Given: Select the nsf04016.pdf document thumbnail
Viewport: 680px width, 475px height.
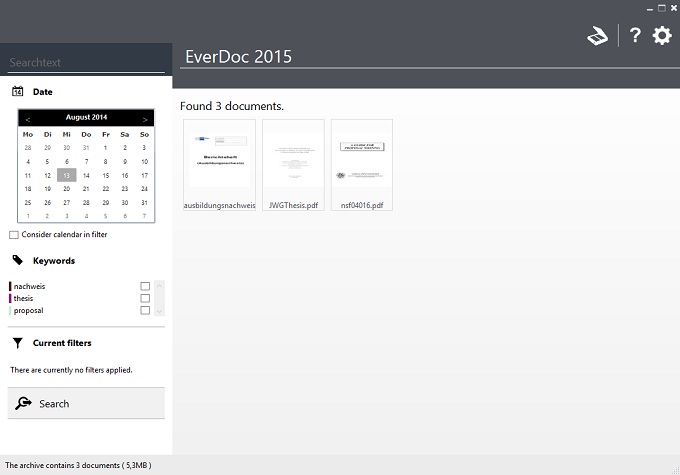Looking at the screenshot, I should click(x=361, y=160).
